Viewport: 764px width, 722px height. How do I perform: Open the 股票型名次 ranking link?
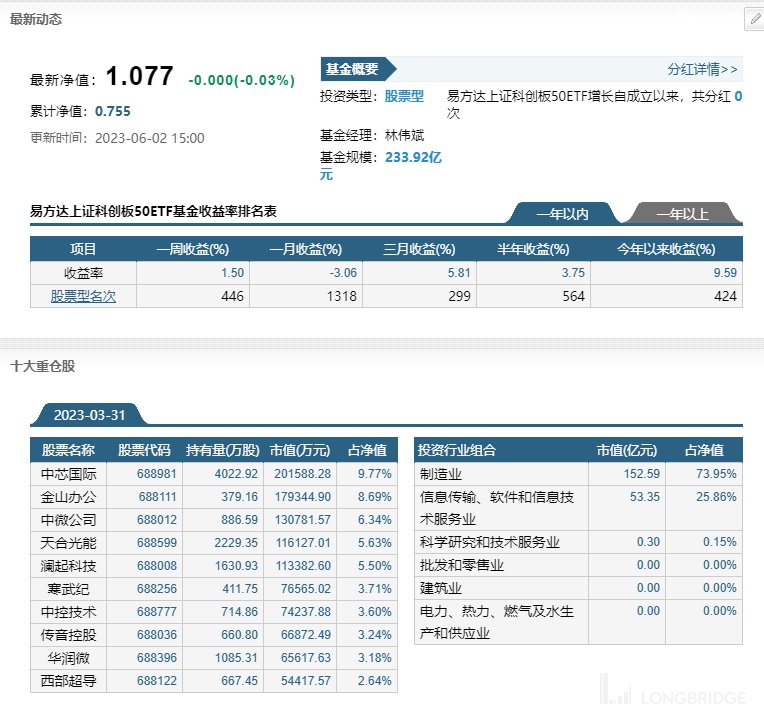pyautogui.click(x=83, y=296)
